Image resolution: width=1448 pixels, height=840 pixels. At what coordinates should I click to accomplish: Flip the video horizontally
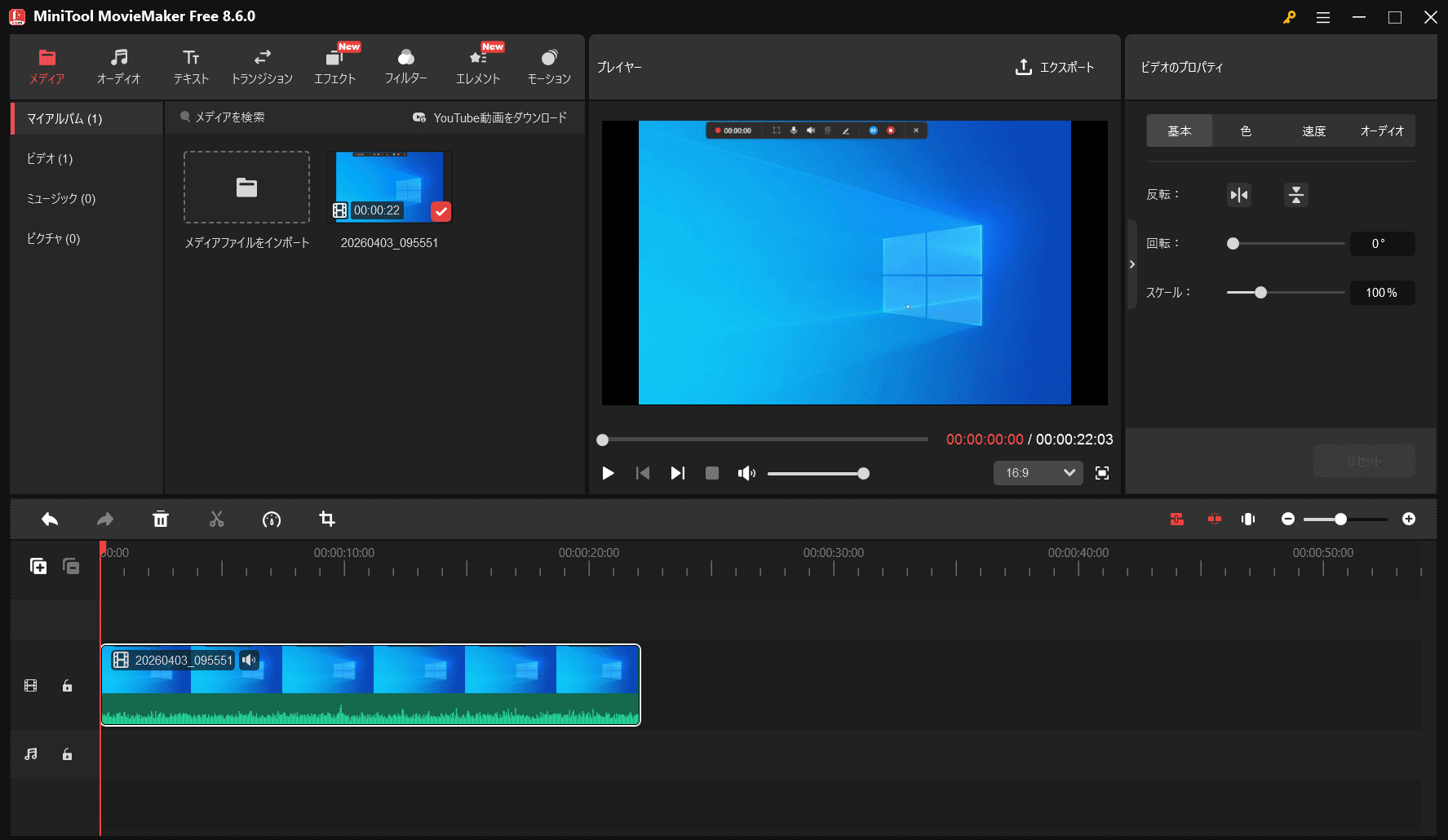[x=1238, y=194]
